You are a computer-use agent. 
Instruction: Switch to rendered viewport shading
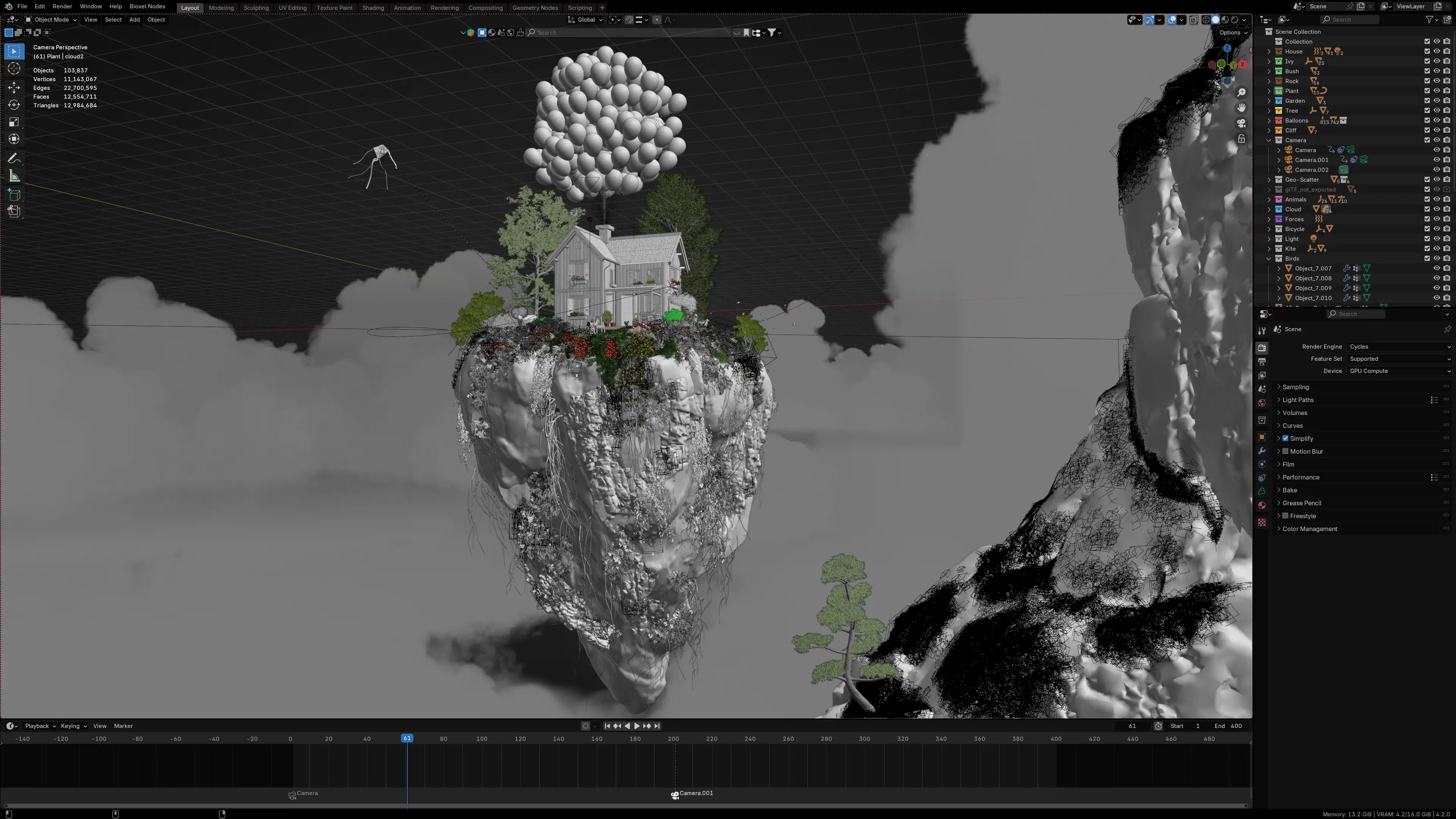tap(1235, 20)
